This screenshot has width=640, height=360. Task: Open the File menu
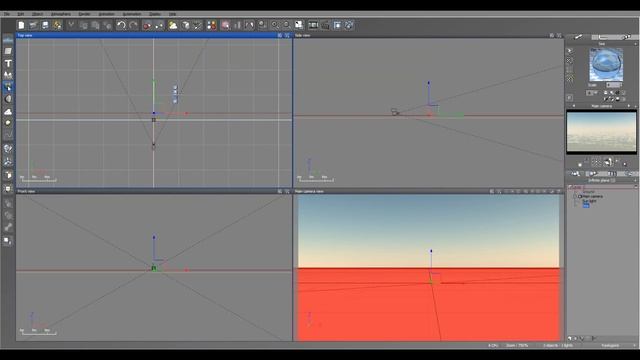click(x=7, y=14)
